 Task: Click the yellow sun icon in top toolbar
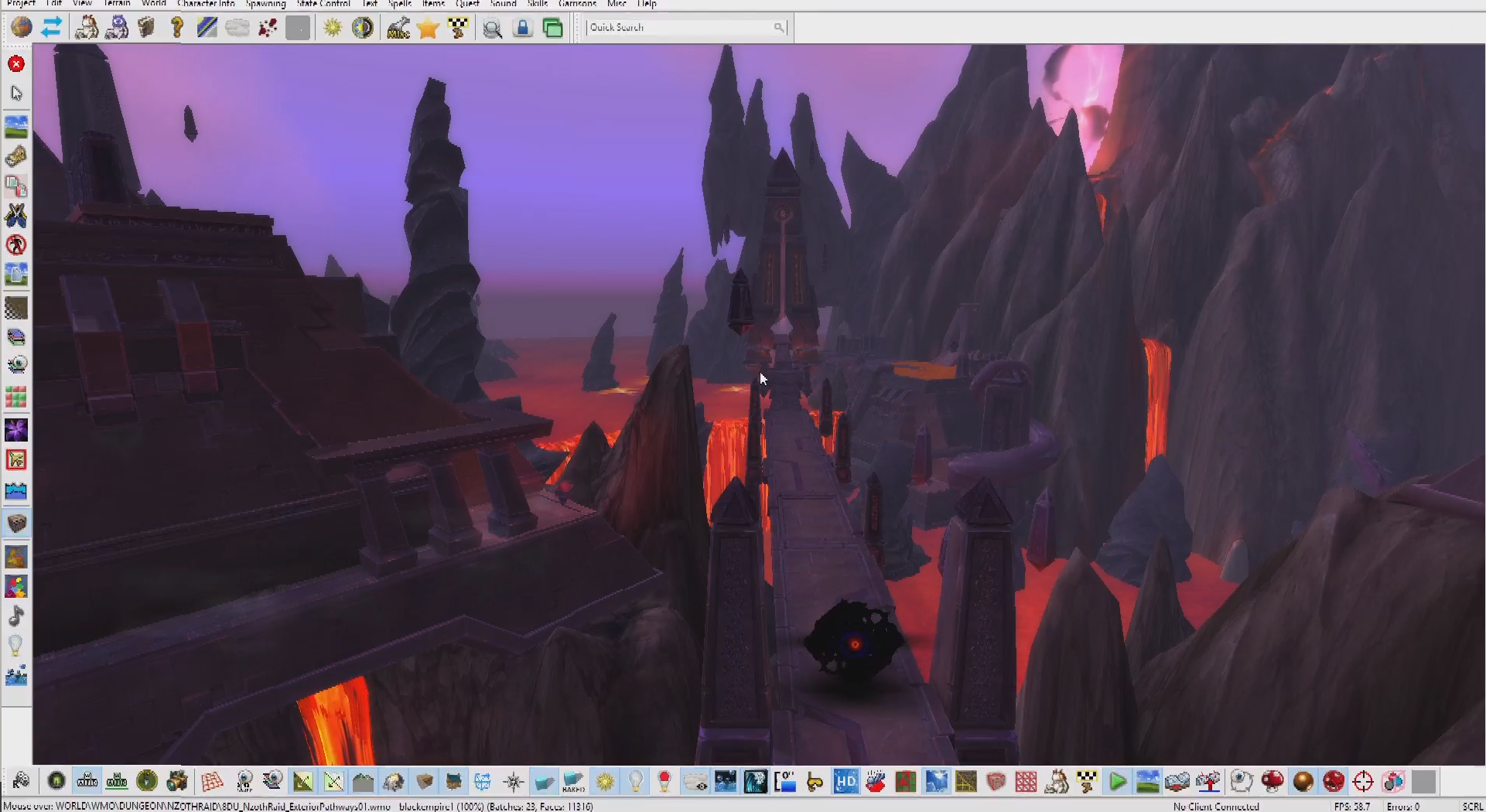point(333,28)
